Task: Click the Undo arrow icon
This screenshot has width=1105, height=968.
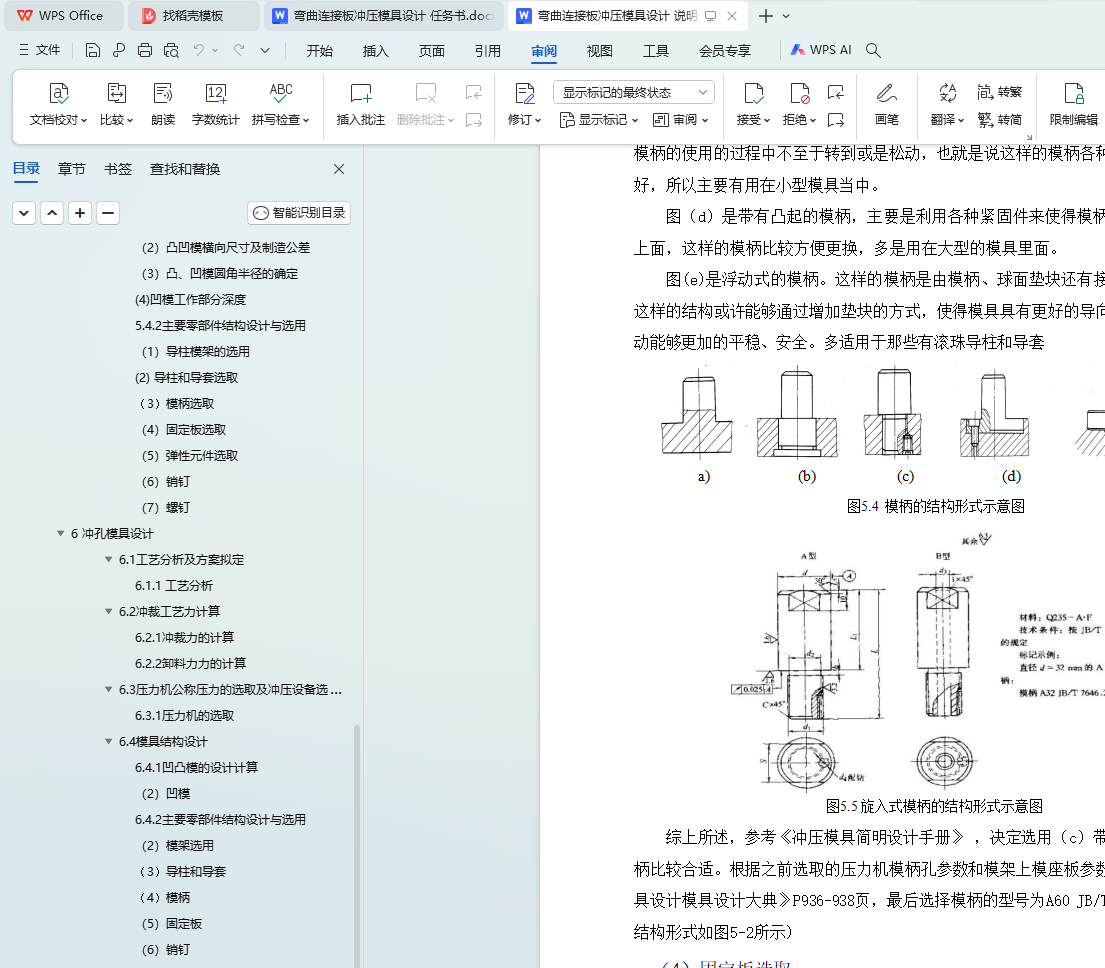Action: tap(199, 50)
